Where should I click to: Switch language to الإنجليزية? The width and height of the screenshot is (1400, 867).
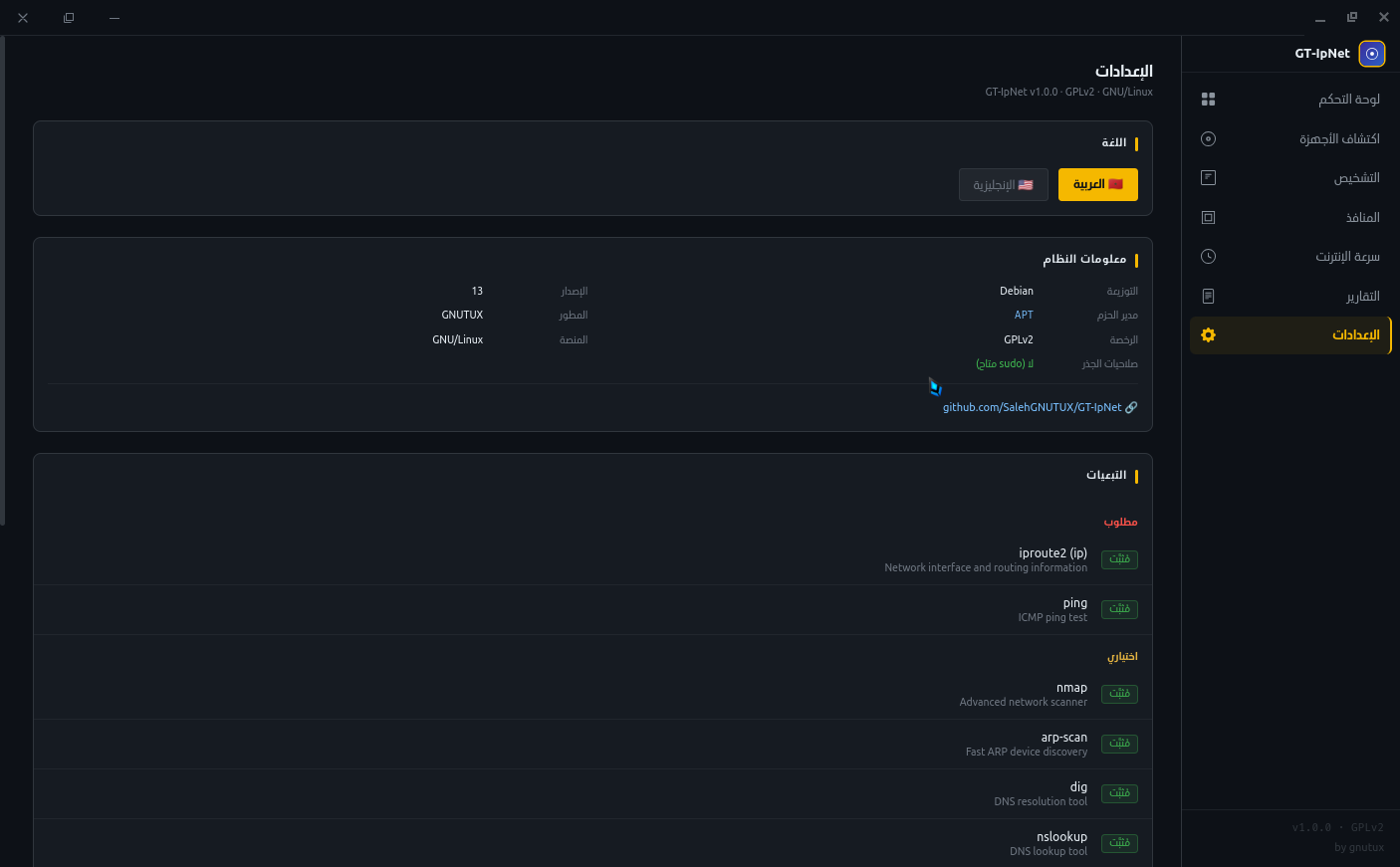pyautogui.click(x=1003, y=184)
